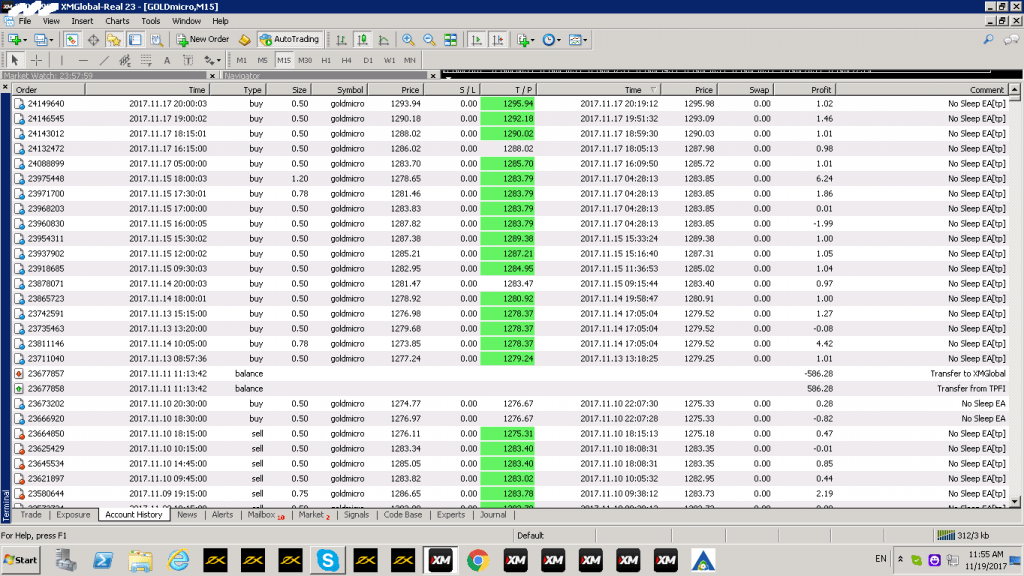Image resolution: width=1024 pixels, height=576 pixels.
Task: Switch to Bar Chart icon
Action: (341, 40)
